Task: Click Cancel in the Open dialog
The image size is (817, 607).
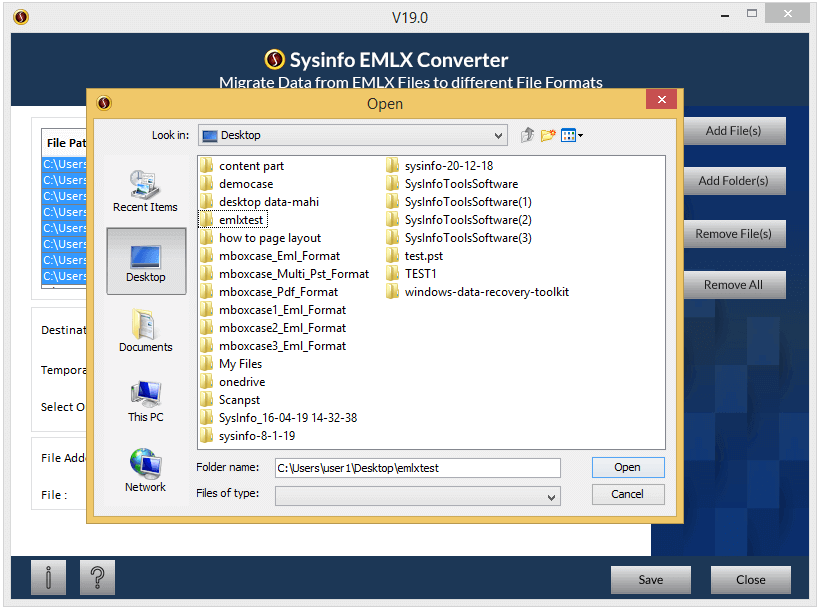Action: (x=628, y=494)
